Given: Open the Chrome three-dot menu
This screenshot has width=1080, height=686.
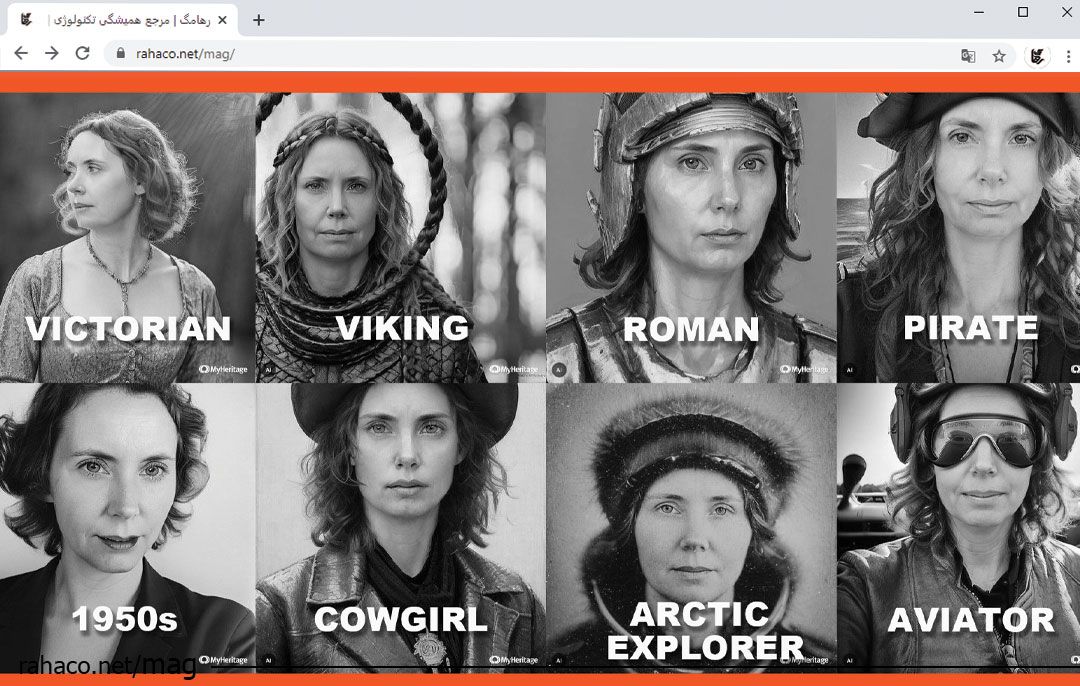Looking at the screenshot, I should [x=1068, y=56].
